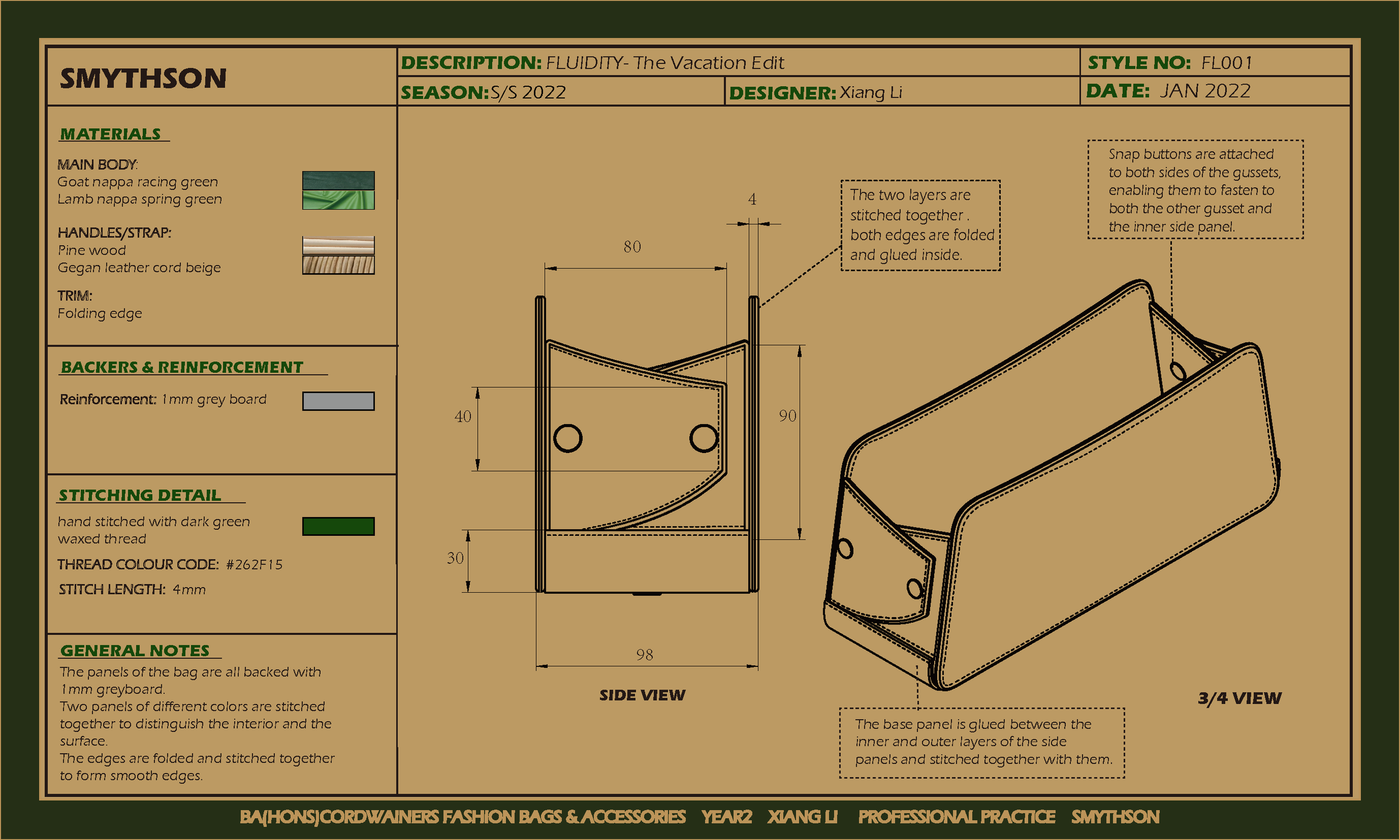
Task: Click the racing green goat nappa swatch
Action: (x=338, y=180)
